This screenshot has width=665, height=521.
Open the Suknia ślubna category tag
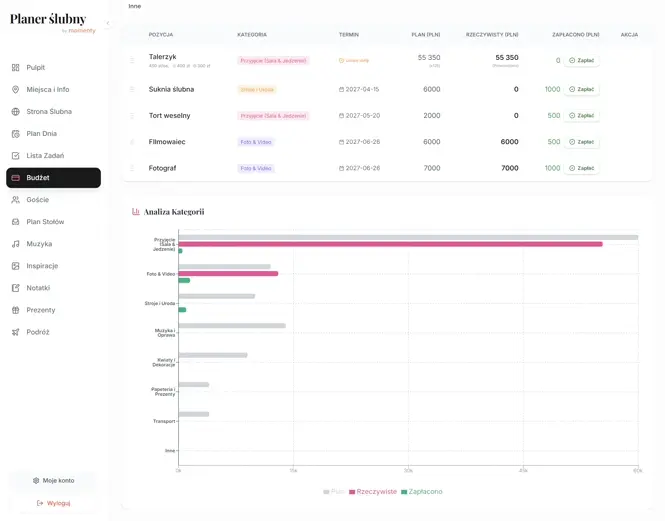(257, 90)
